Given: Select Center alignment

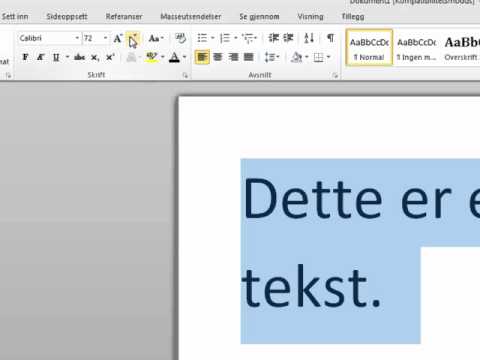Looking at the screenshot, I should (x=218, y=57).
